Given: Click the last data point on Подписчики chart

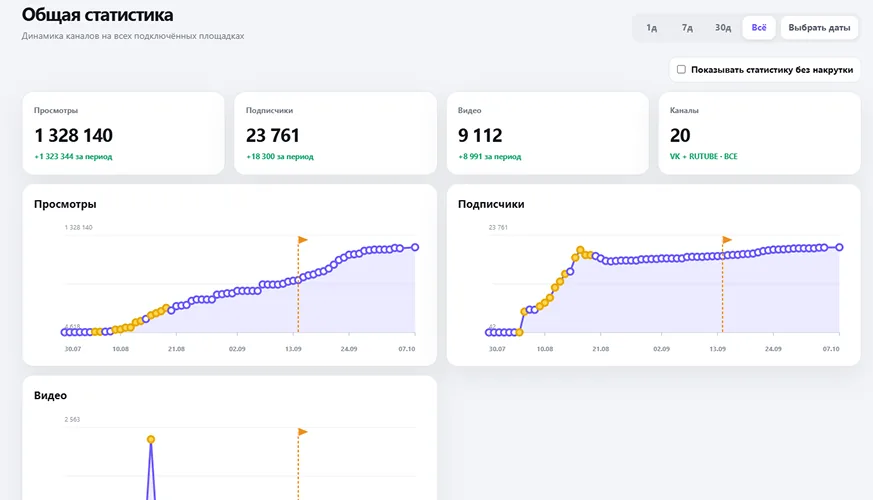Looking at the screenshot, I should (x=839, y=247).
